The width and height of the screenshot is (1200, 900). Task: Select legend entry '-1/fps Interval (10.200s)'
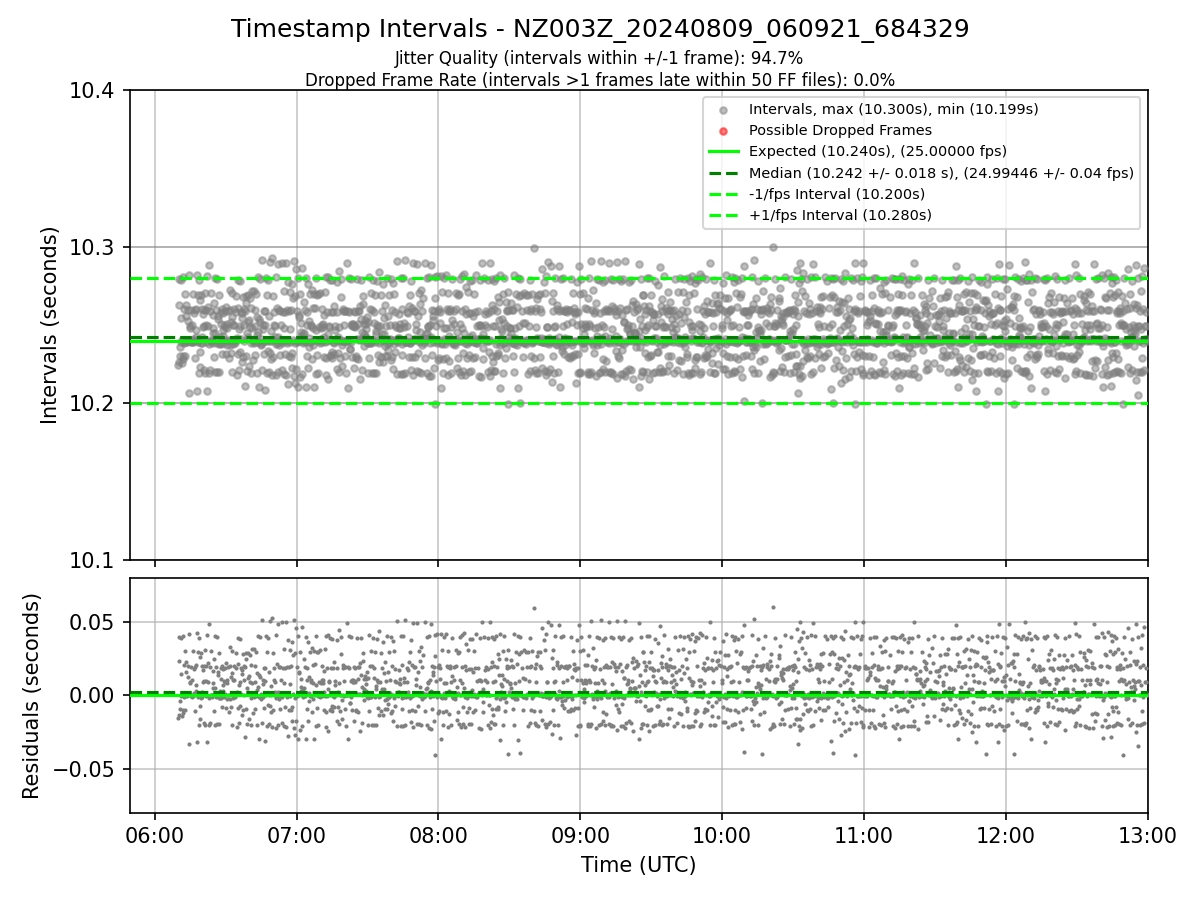click(837, 194)
